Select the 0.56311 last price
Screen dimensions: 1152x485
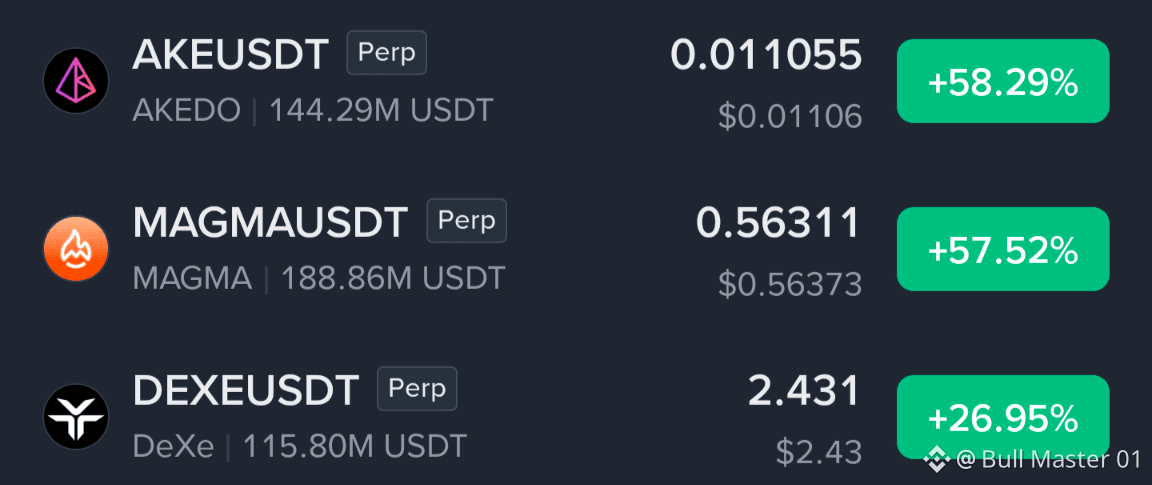778,223
